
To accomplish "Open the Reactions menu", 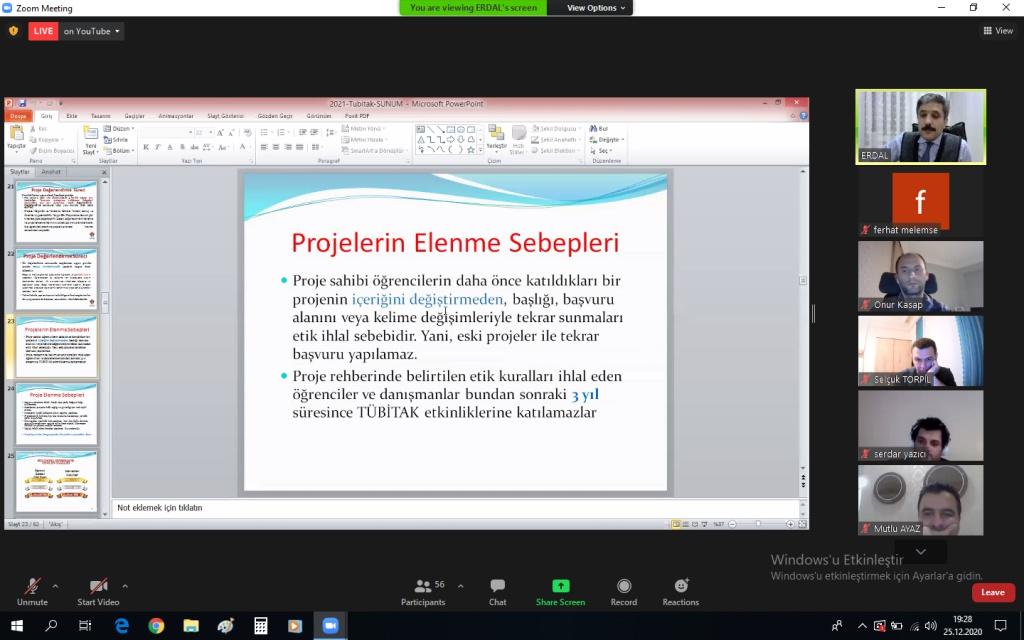I will coord(680,587).
